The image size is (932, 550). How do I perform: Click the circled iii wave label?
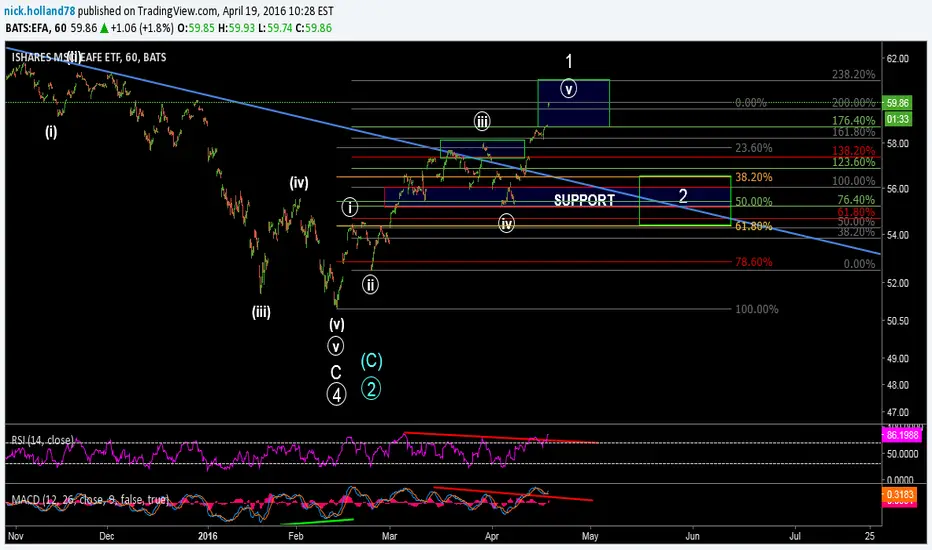[481, 121]
